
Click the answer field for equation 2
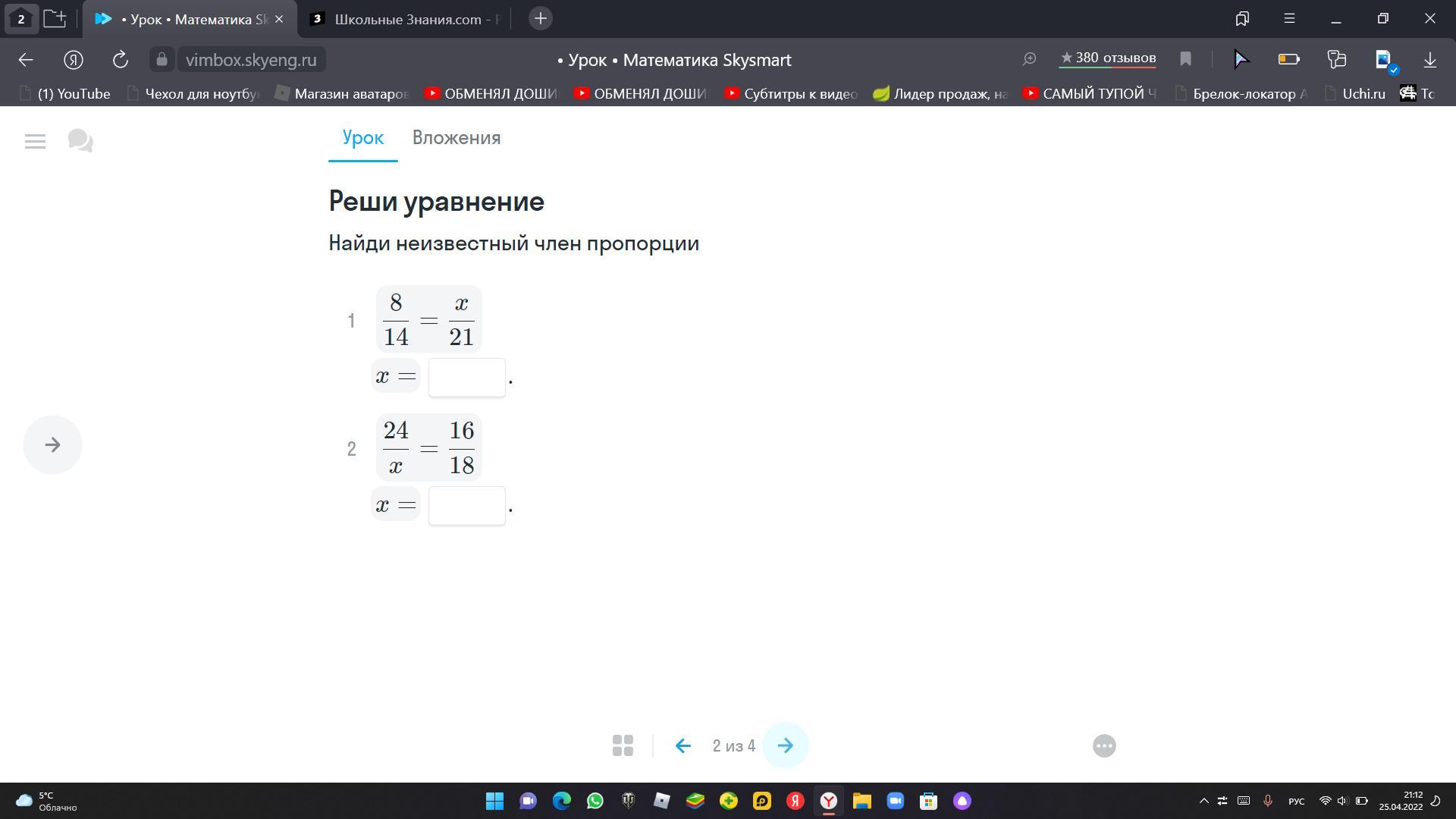click(x=466, y=505)
